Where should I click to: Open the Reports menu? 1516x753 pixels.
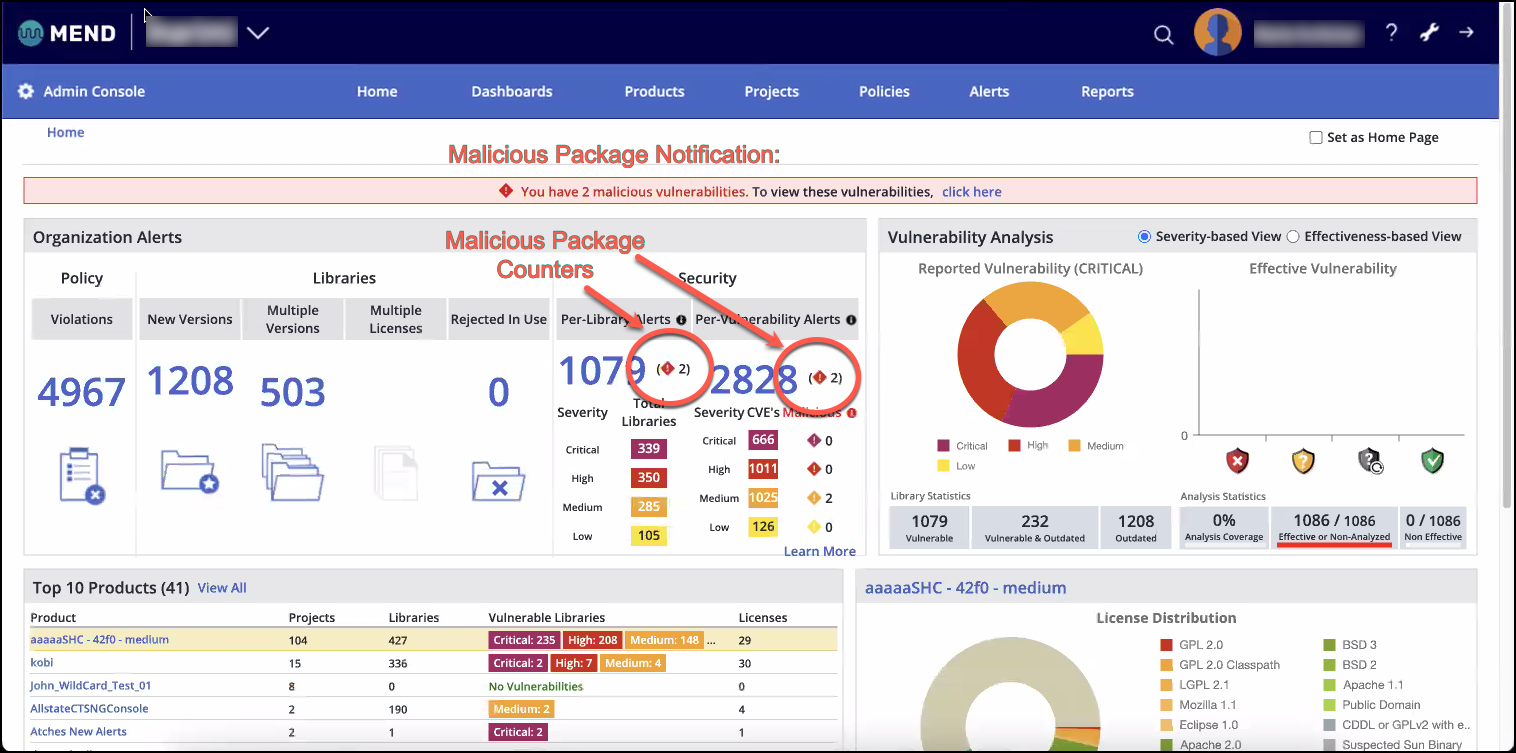pyautogui.click(x=1107, y=91)
